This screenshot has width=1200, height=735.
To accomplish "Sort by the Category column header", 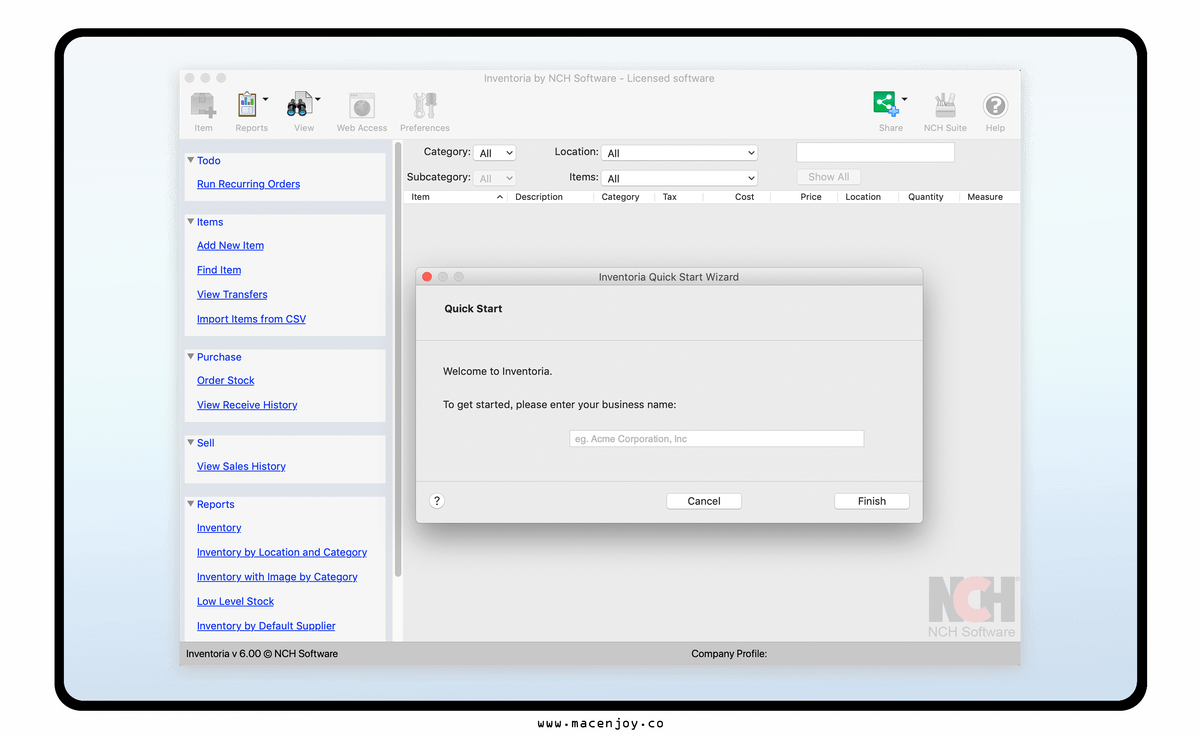I will point(624,197).
